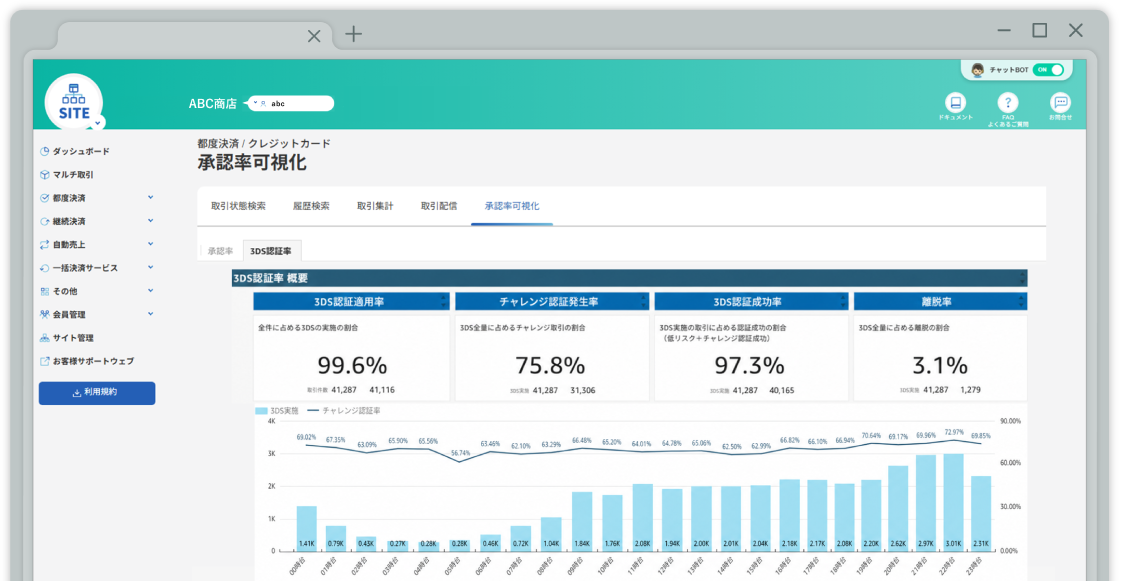Toggle the 3DS実施 legend swatch

(x=262, y=411)
